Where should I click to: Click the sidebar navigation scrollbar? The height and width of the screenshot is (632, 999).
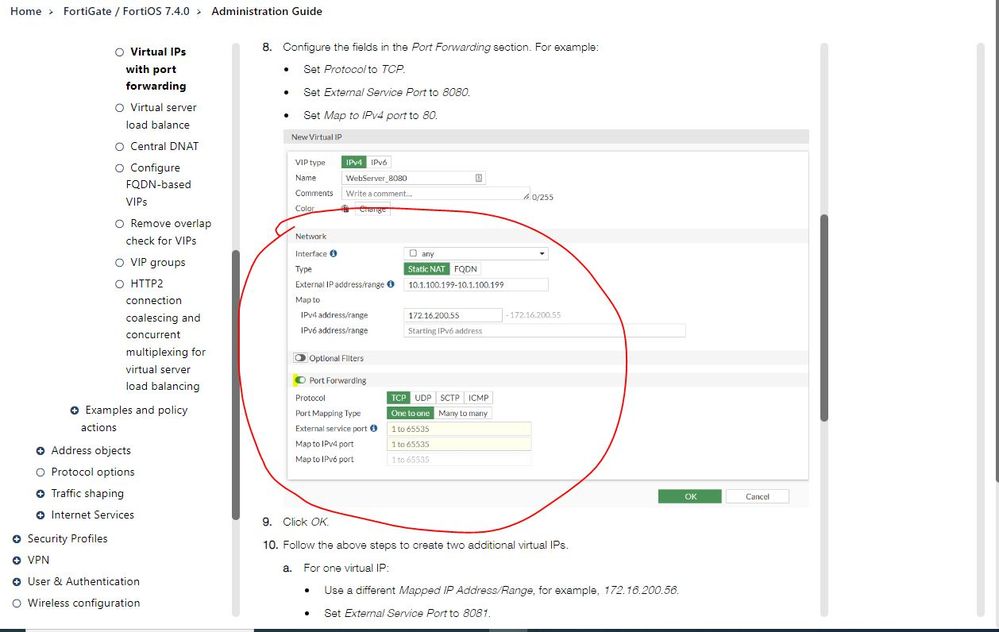click(236, 385)
